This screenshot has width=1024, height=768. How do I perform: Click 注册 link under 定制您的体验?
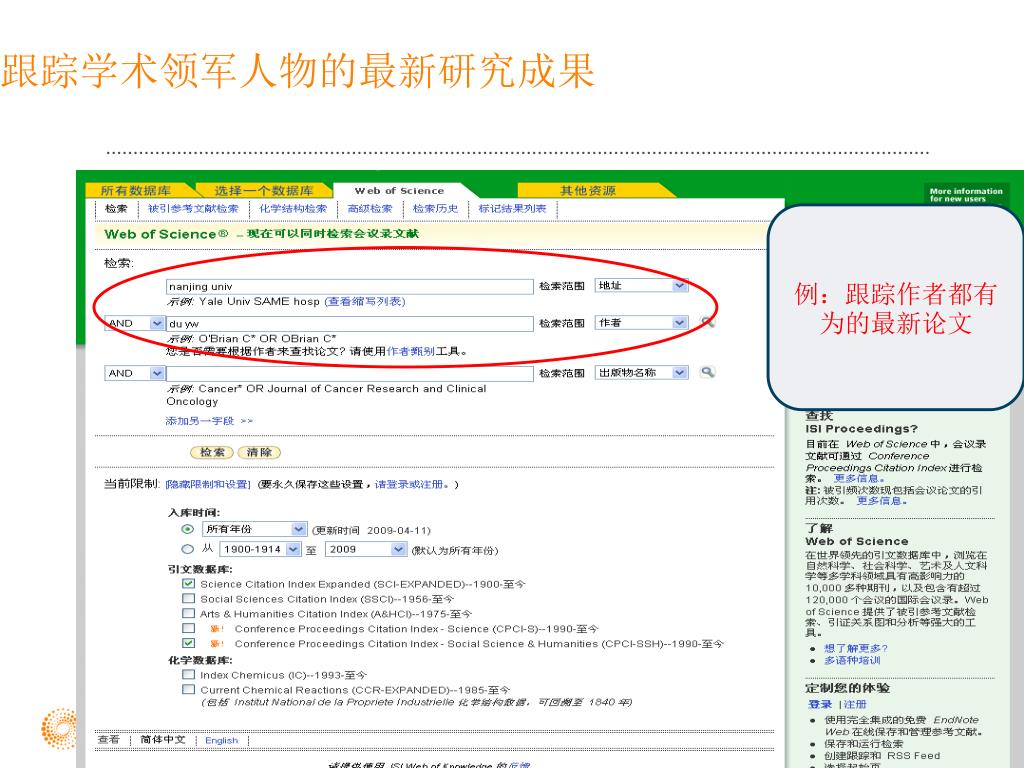click(855, 704)
